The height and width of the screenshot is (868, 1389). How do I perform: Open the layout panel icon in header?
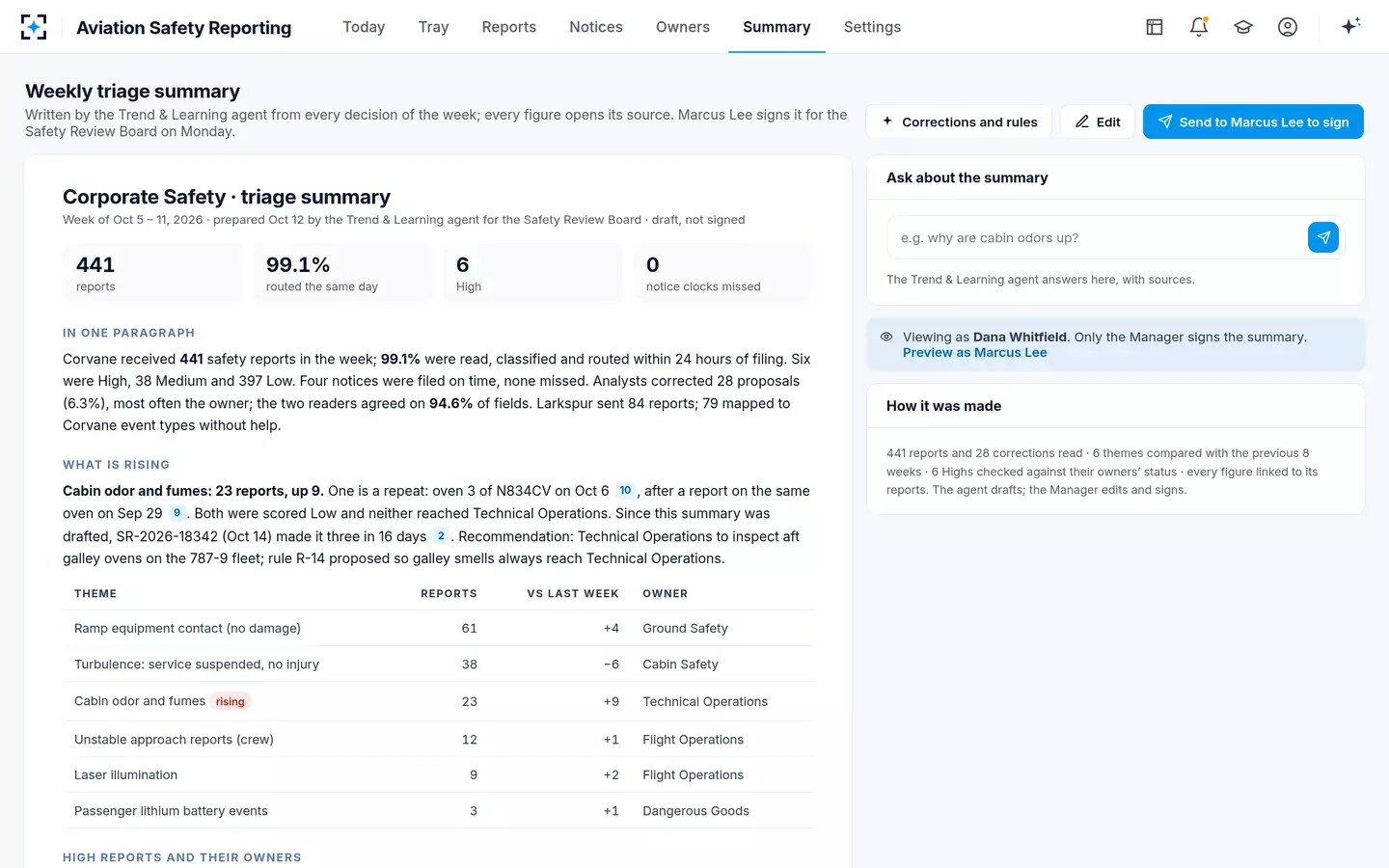tap(1155, 27)
